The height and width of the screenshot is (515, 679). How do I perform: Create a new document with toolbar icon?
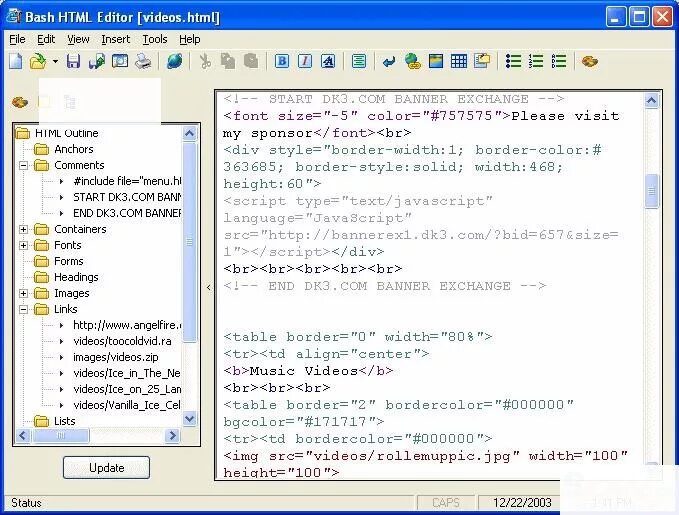16,61
